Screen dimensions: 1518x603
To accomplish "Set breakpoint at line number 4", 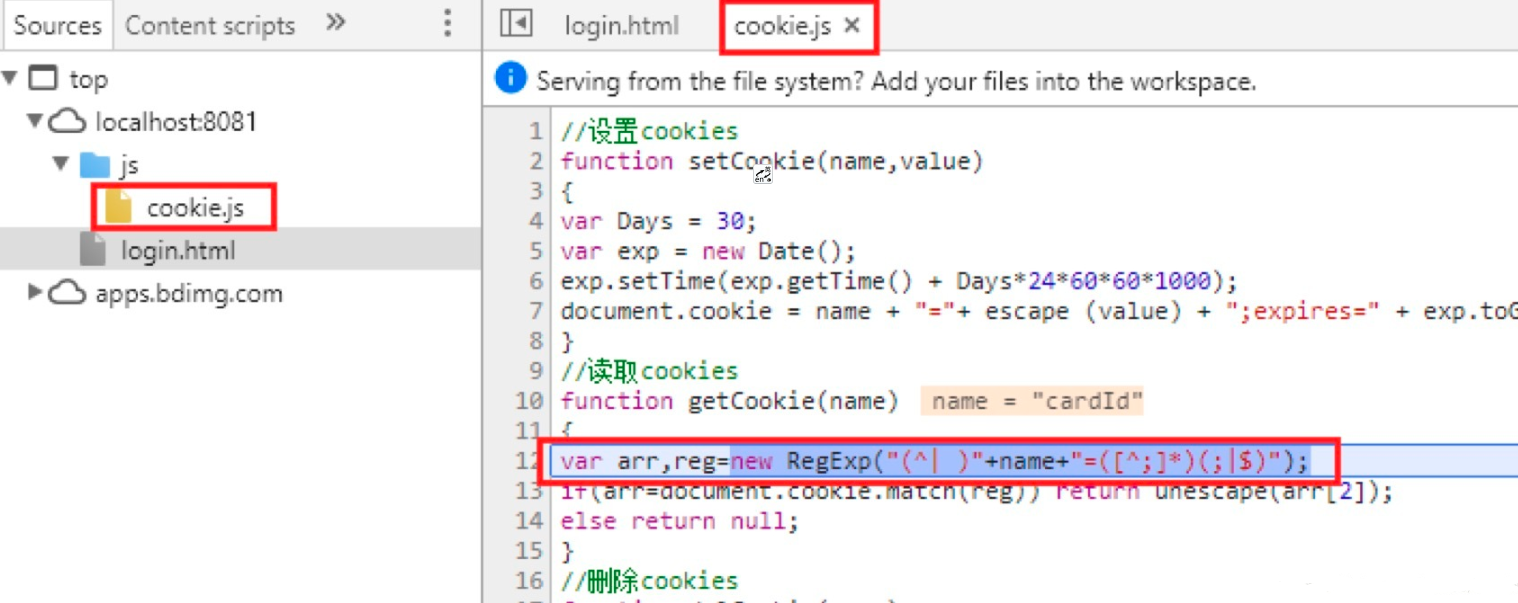I will click(x=536, y=221).
